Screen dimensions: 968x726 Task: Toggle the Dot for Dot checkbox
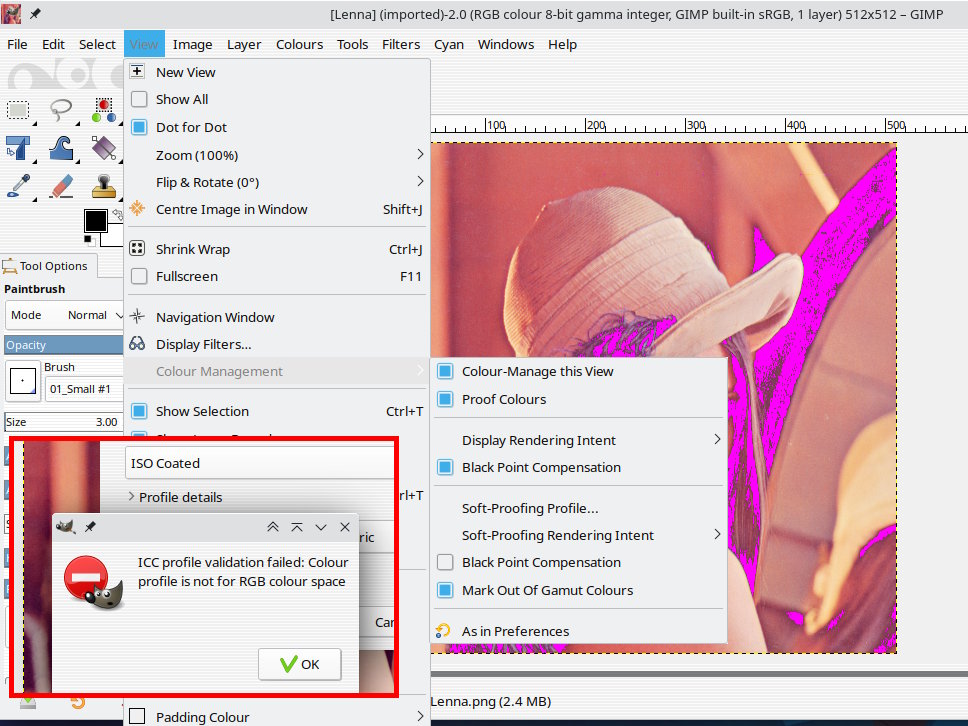(140, 127)
